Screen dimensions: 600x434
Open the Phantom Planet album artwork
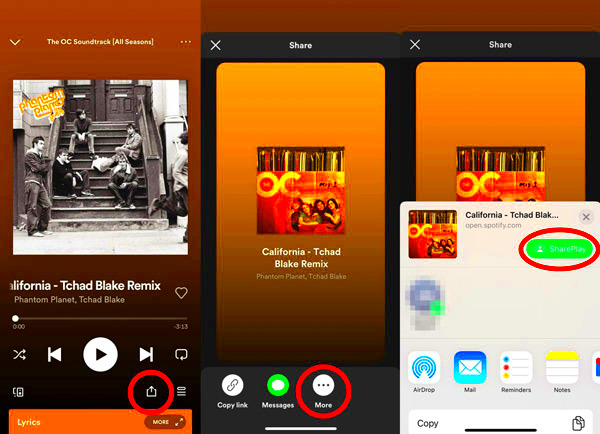100,167
